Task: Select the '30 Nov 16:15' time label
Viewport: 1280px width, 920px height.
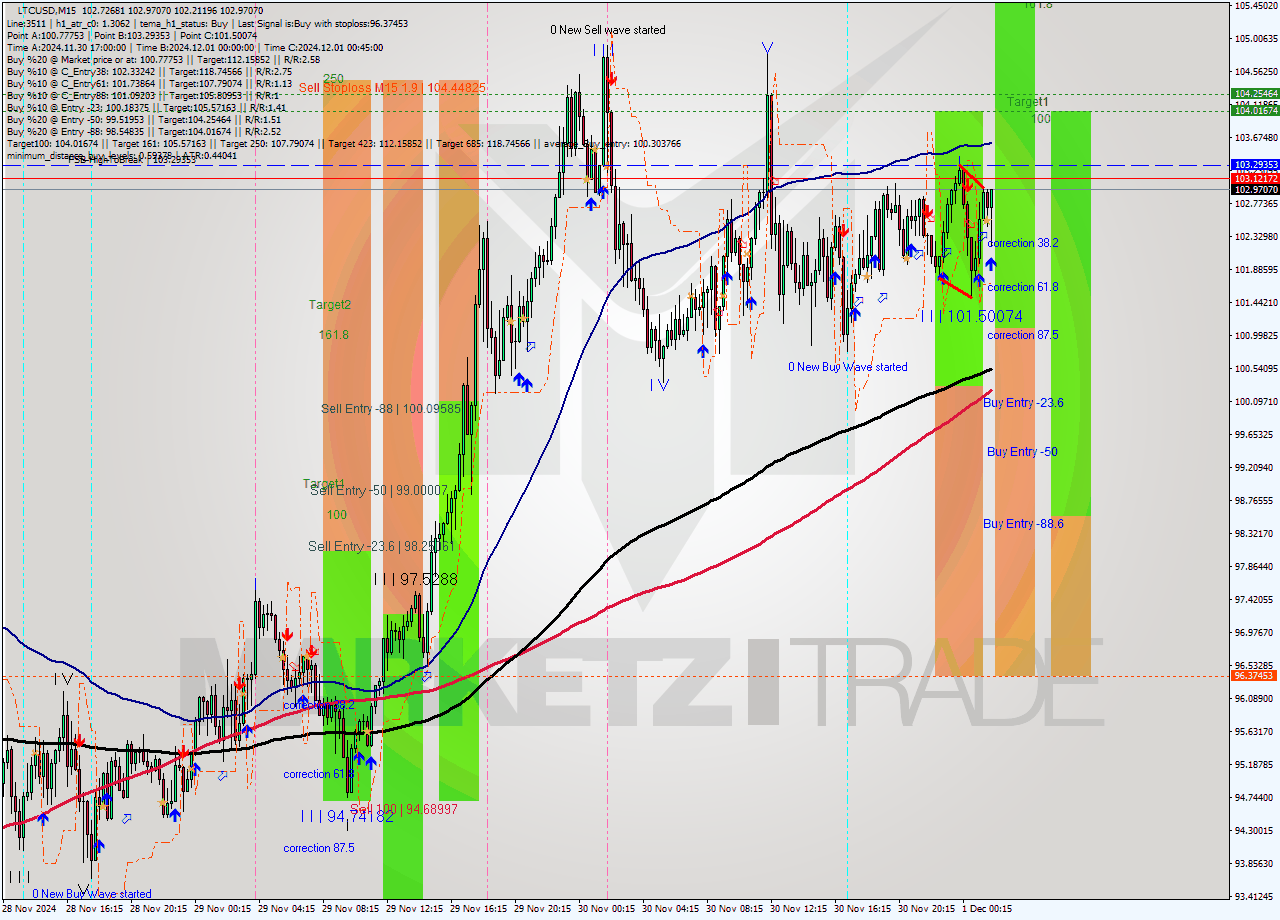Action: click(x=862, y=909)
